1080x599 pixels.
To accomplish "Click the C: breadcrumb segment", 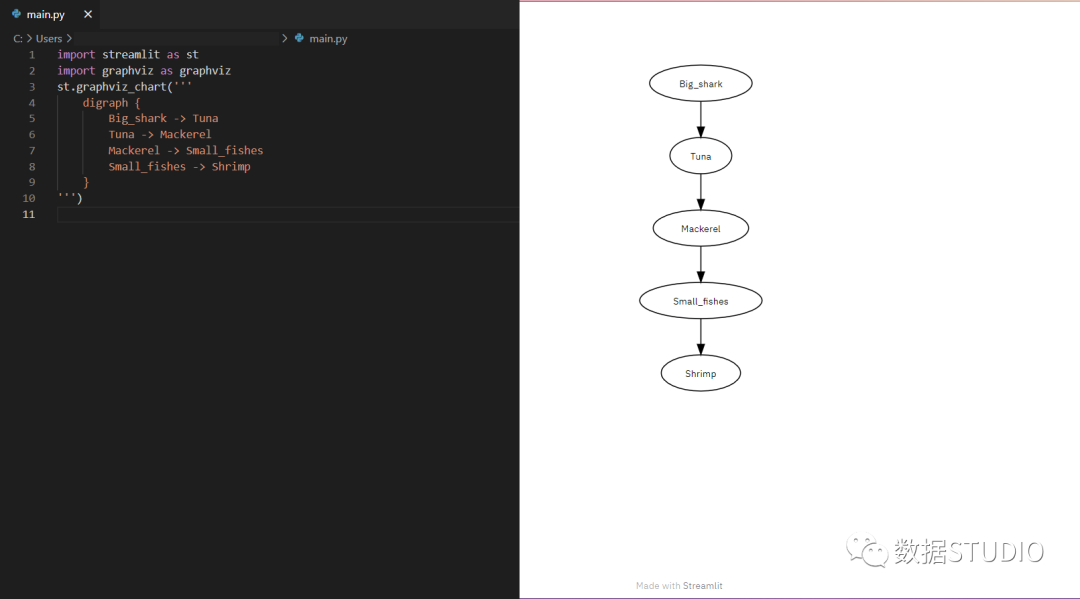I will click(18, 39).
